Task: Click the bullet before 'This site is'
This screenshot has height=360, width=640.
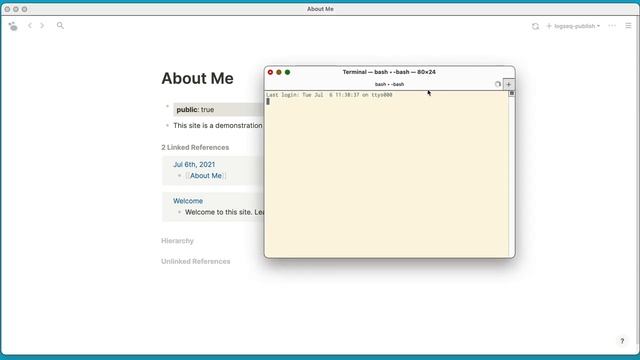Action: click(167, 125)
